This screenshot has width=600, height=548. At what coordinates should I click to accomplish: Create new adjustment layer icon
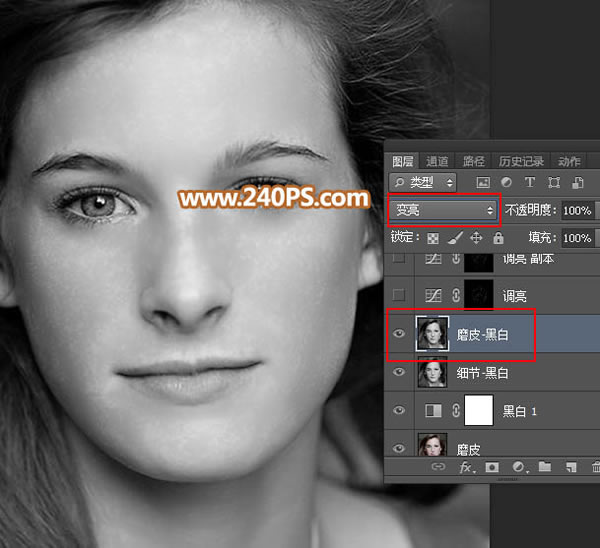[518, 467]
